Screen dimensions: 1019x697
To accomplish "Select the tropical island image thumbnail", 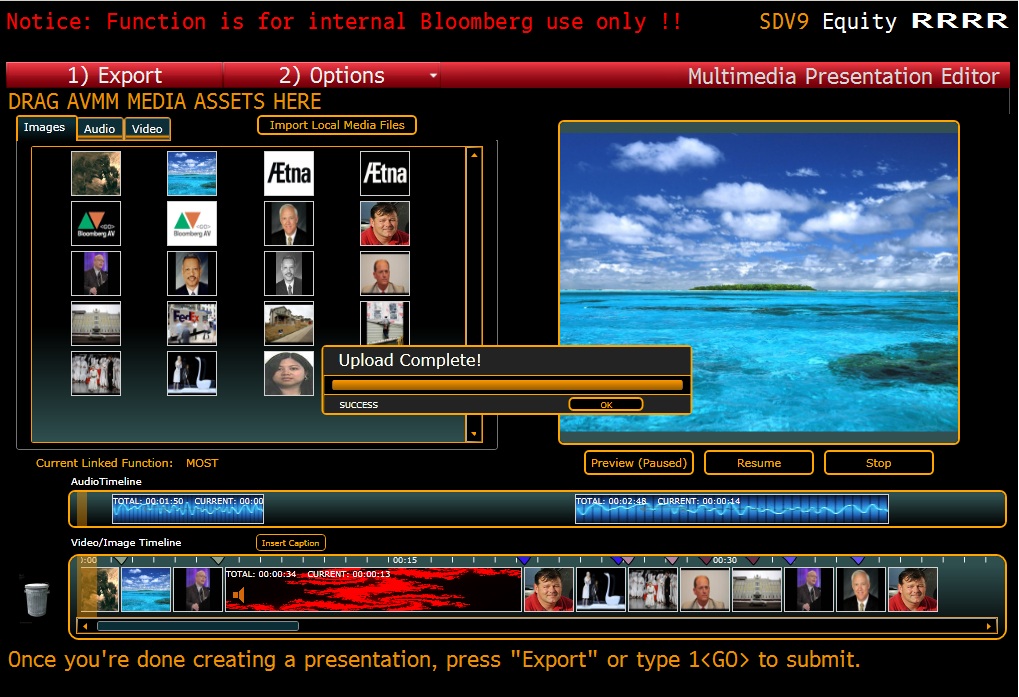I will coord(192,174).
